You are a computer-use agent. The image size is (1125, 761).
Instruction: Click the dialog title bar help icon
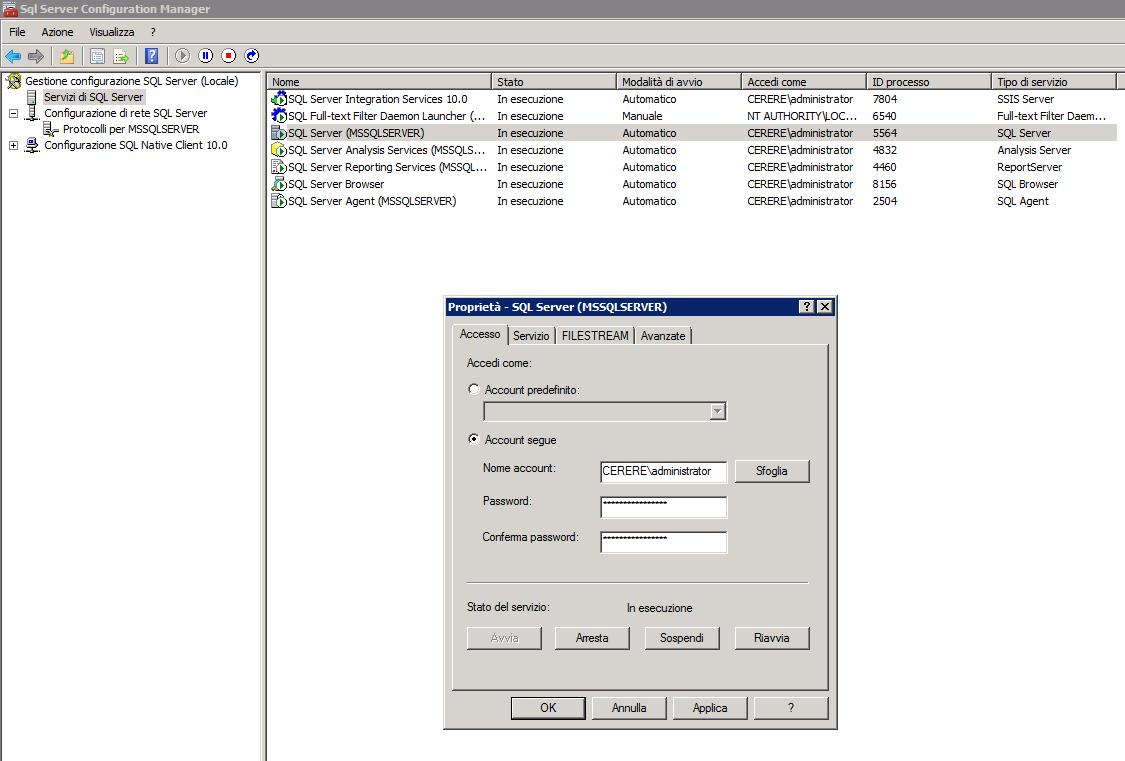[807, 307]
